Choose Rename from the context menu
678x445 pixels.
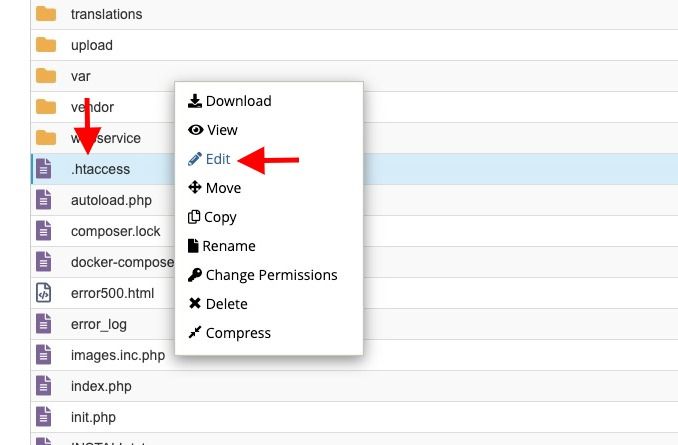229,246
